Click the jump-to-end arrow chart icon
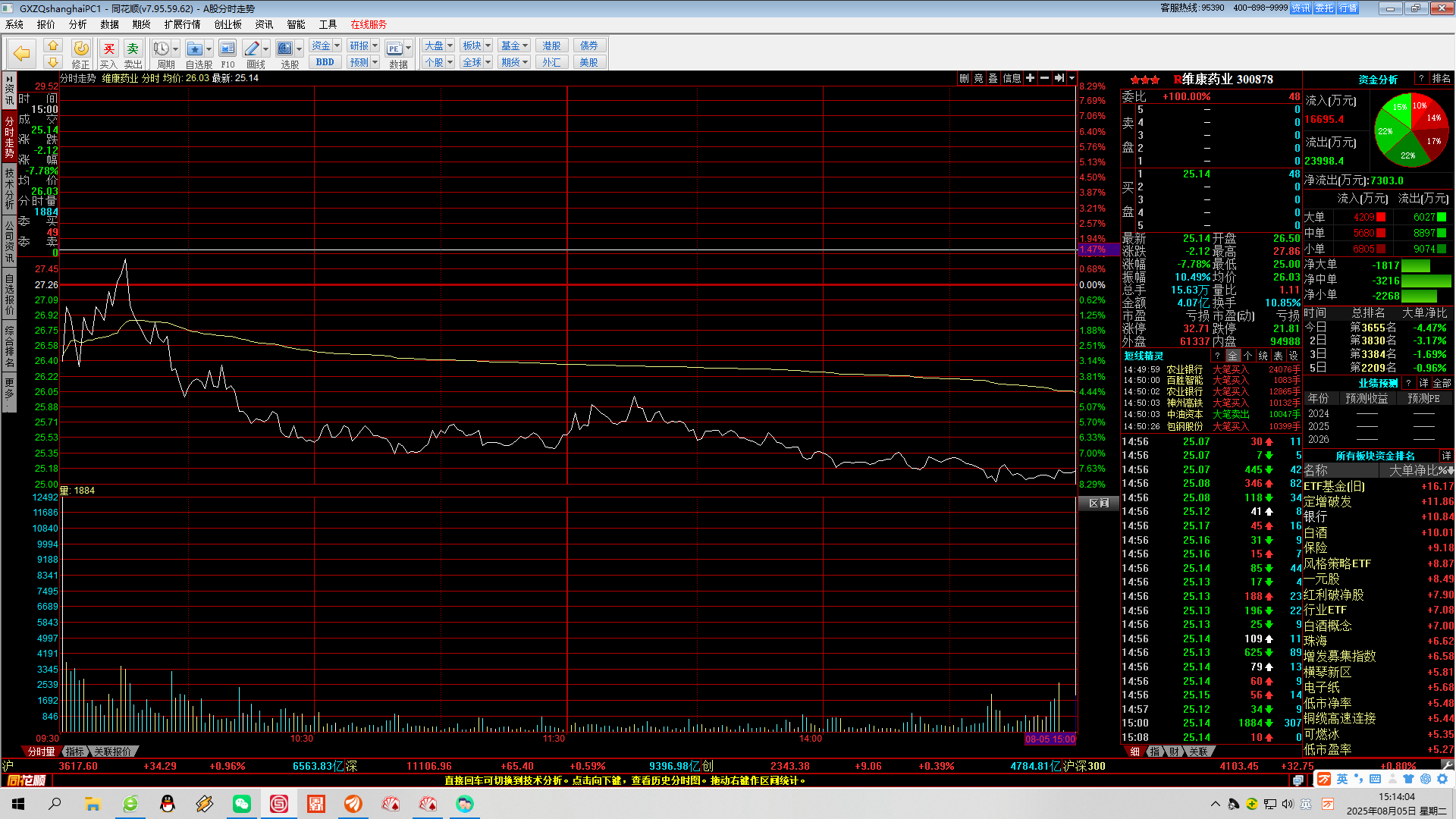Screen dimensions: 1456x819 click(x=1059, y=78)
